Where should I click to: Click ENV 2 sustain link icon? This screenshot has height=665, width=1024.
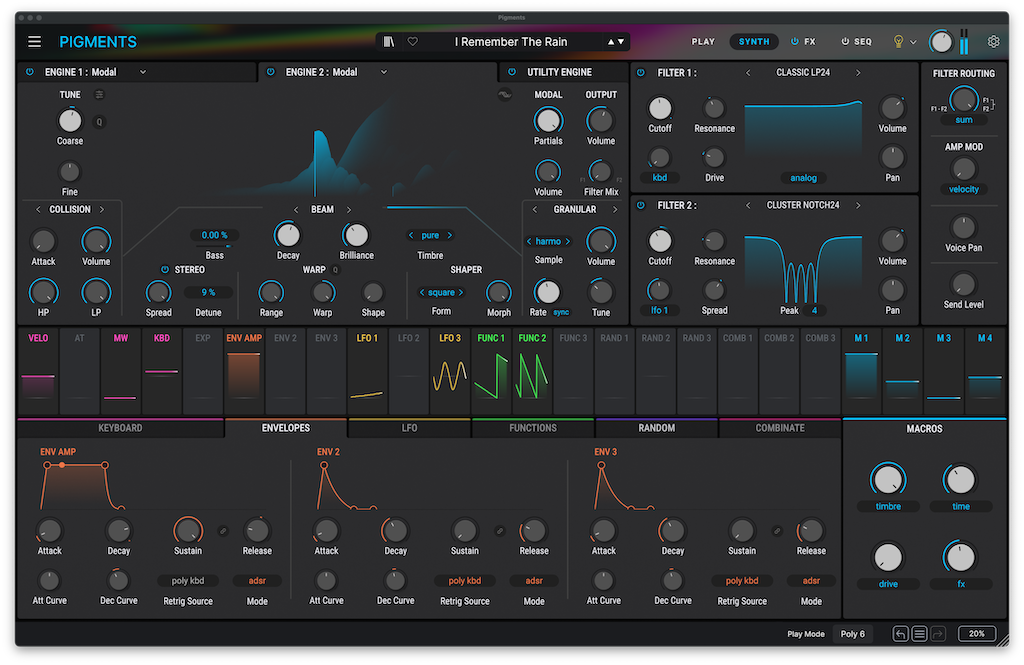click(500, 531)
